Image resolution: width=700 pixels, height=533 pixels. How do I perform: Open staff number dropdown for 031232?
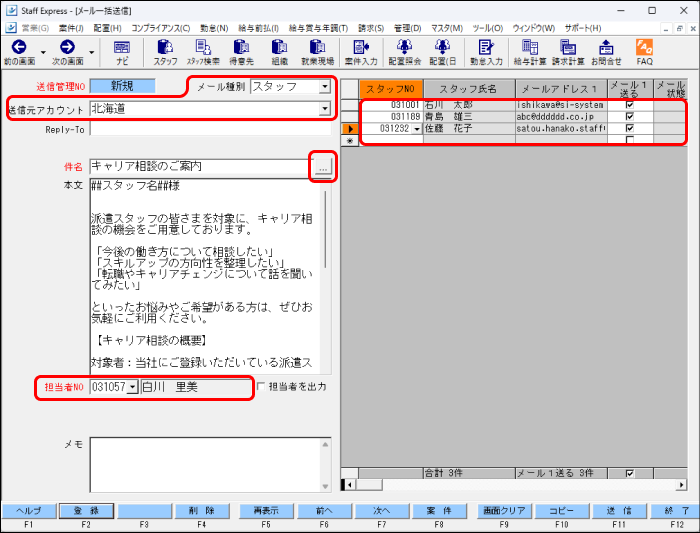pos(417,129)
